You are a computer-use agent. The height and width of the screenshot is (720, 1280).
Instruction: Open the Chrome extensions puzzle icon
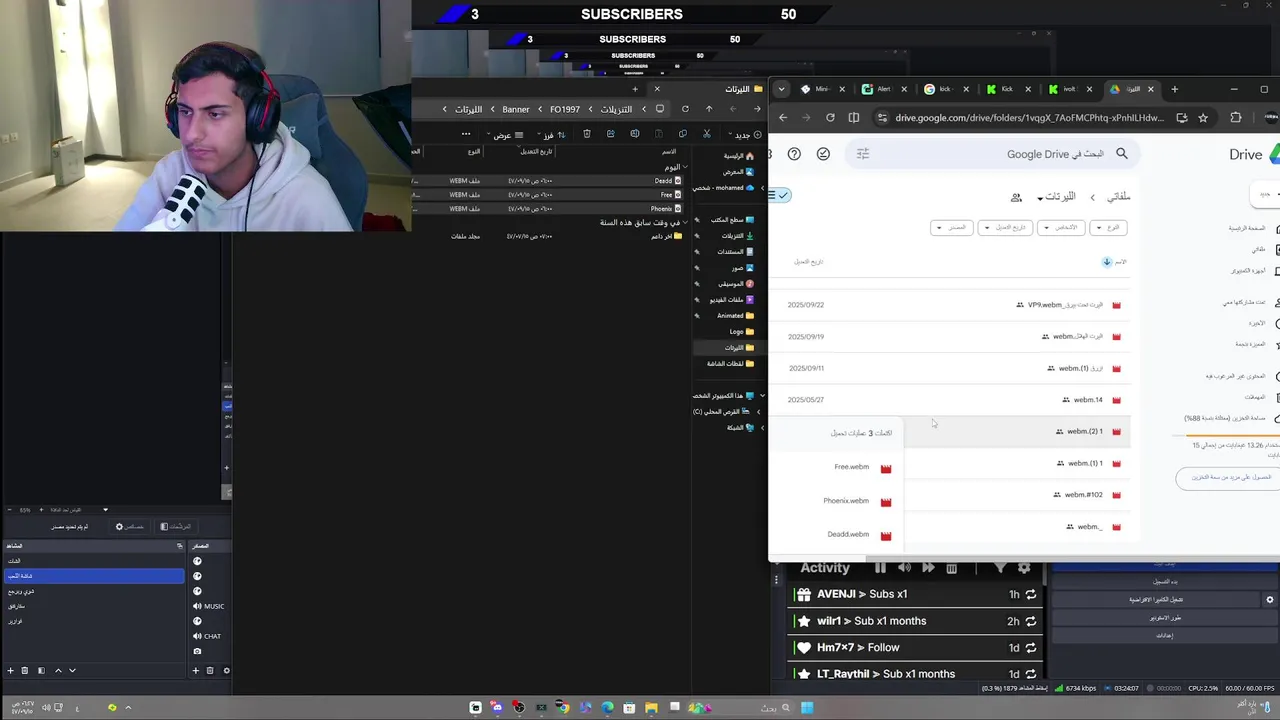click(x=1236, y=117)
